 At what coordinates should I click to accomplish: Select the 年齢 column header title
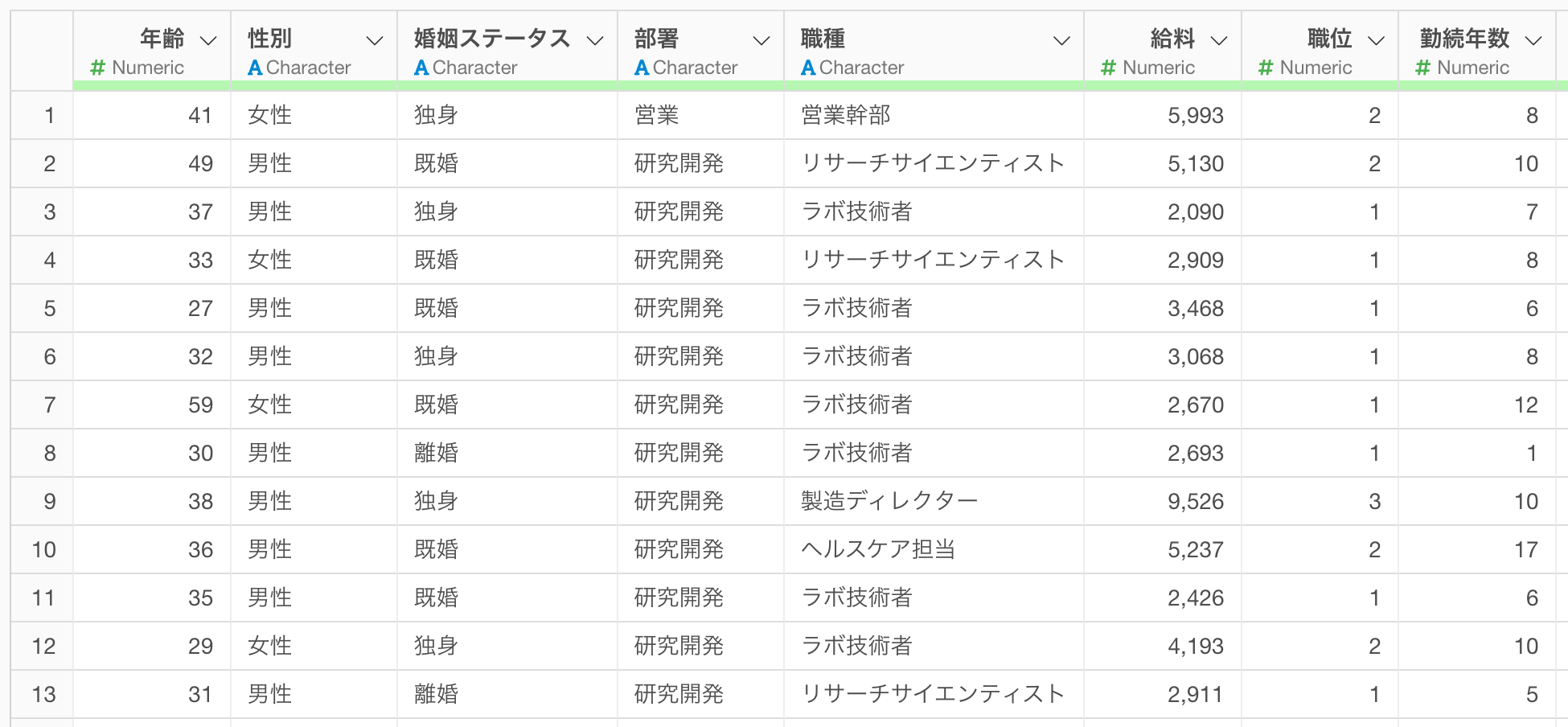click(162, 39)
